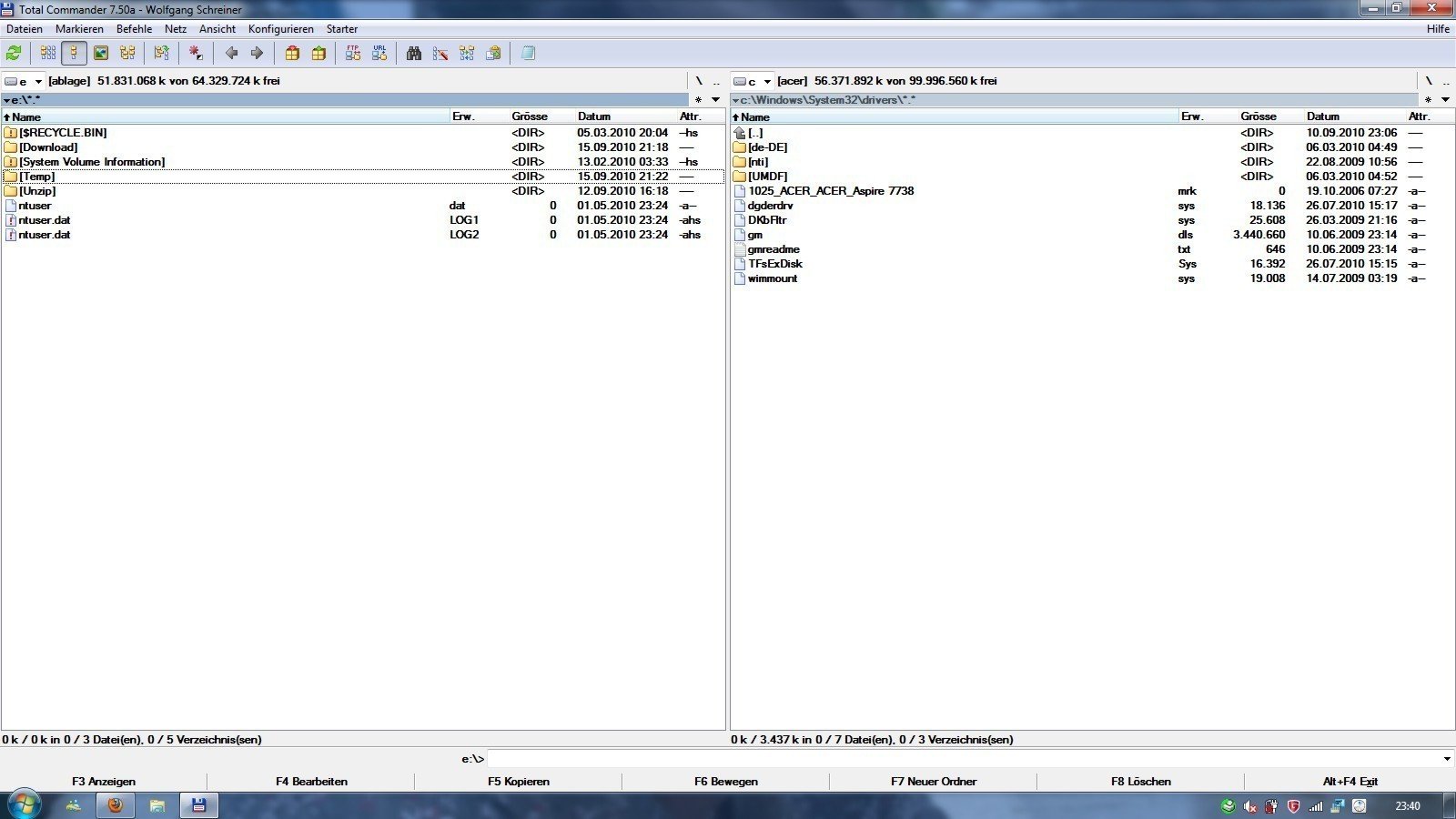Switch to brief file list view icon

[48, 54]
